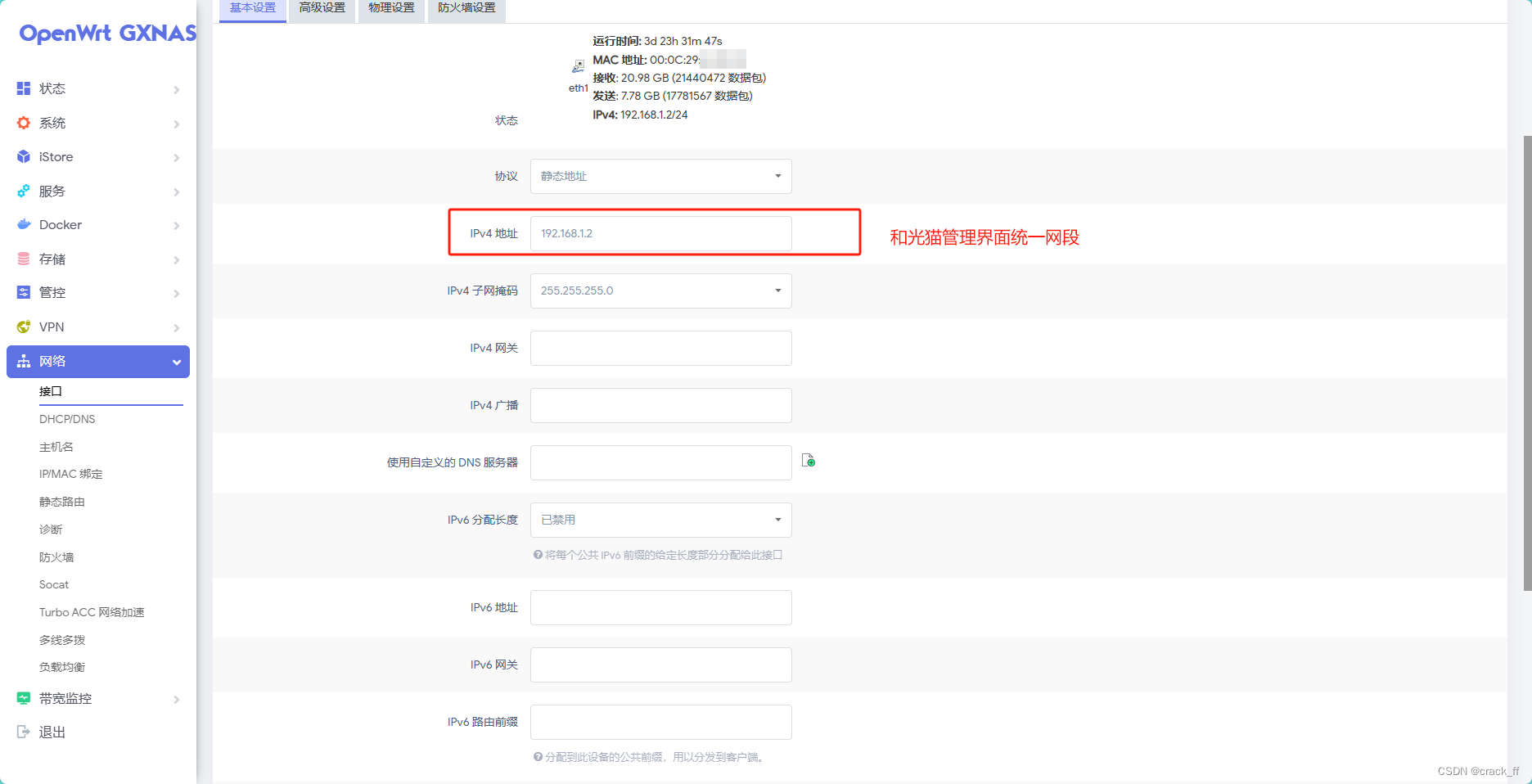This screenshot has height=784, width=1532.
Task: Expand the 系统 menu chevron
Action: (177, 124)
